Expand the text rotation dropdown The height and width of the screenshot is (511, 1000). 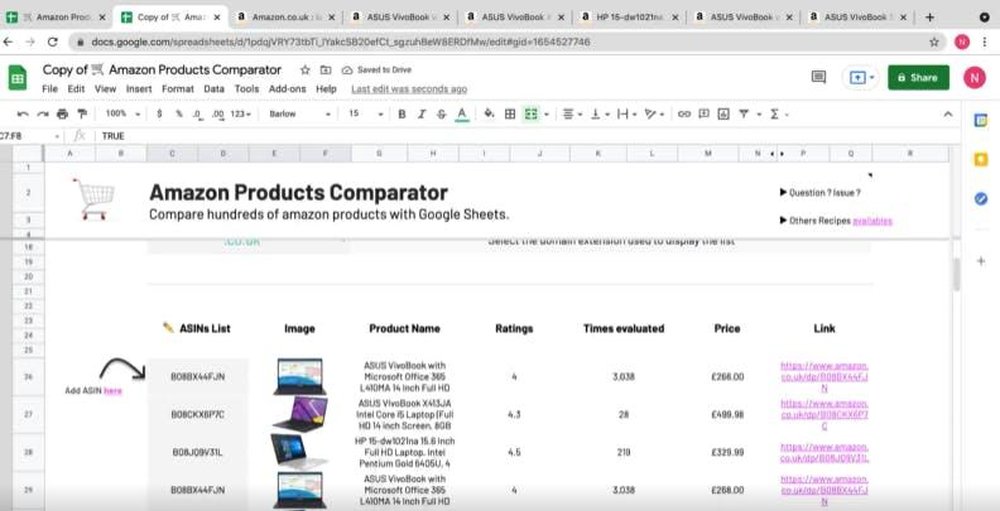point(654,114)
